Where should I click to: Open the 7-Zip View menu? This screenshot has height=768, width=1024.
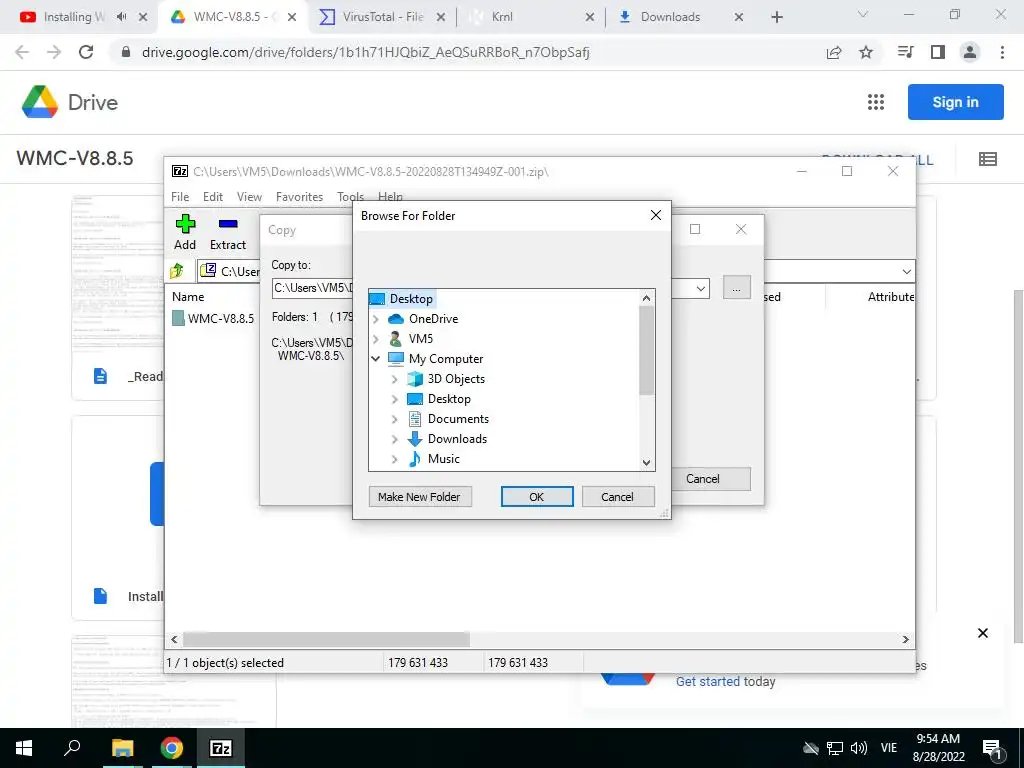249,197
